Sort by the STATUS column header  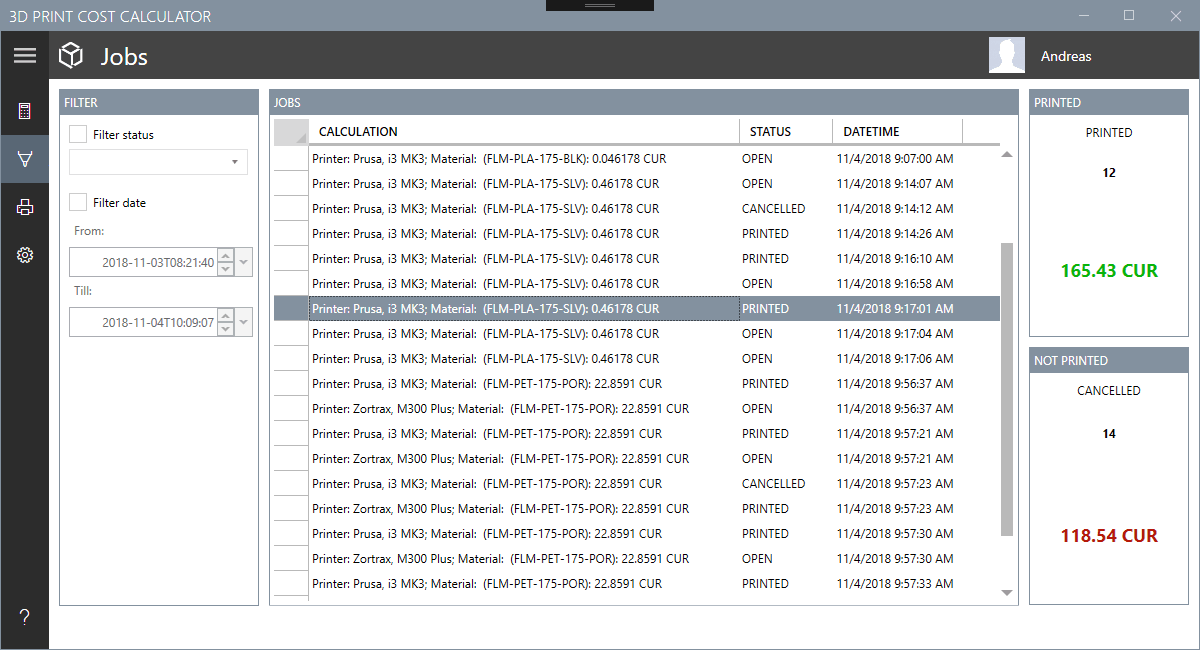click(x=786, y=131)
